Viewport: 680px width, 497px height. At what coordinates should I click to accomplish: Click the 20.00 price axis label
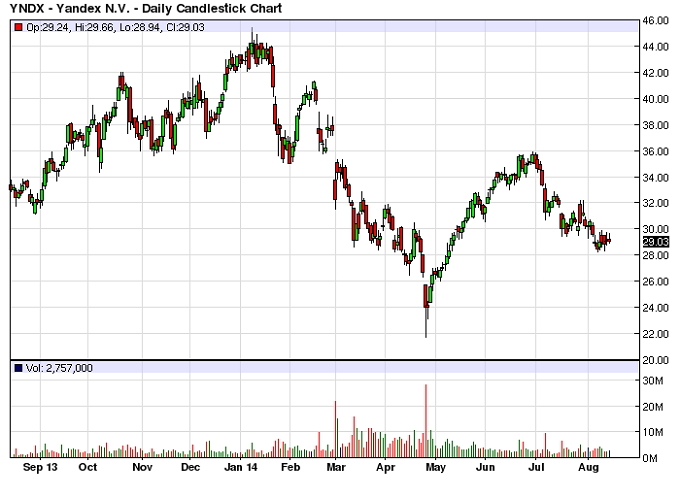coord(656,360)
